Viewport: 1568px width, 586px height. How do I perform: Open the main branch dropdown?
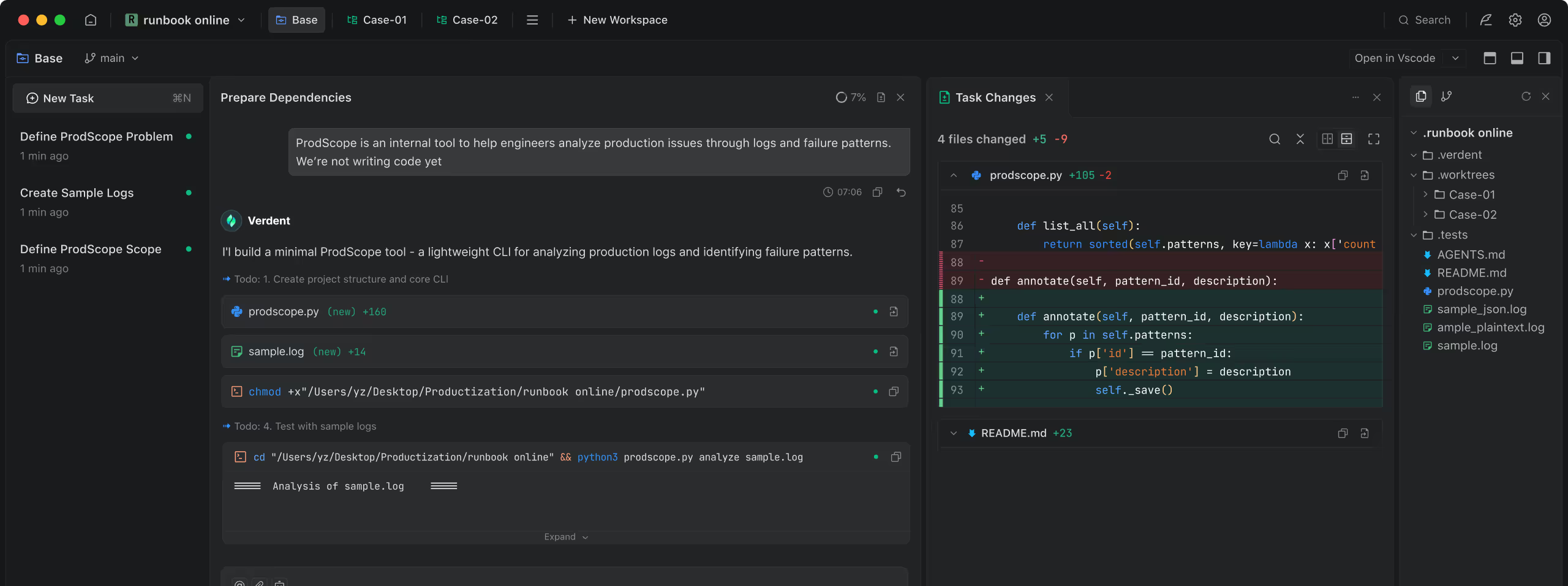[x=111, y=58]
